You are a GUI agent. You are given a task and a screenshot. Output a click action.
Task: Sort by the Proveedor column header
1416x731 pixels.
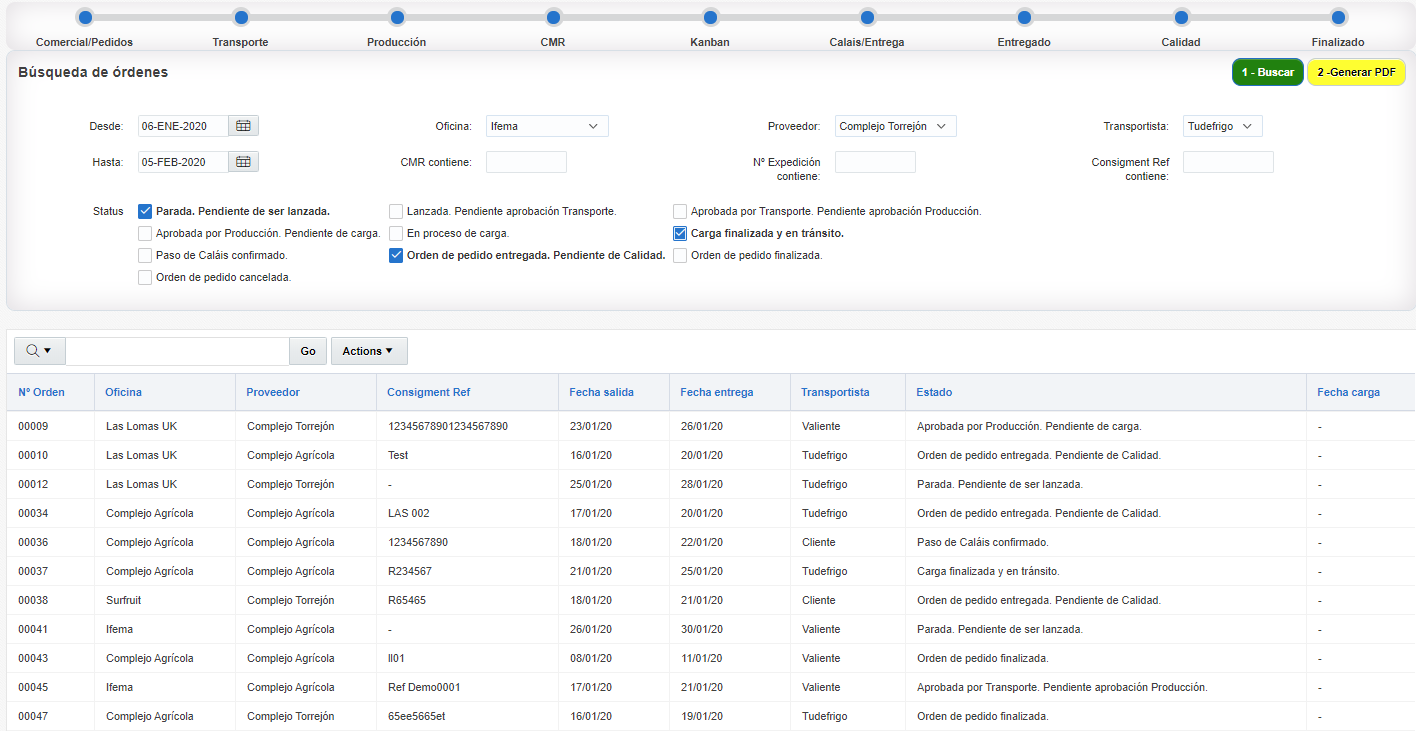[273, 392]
